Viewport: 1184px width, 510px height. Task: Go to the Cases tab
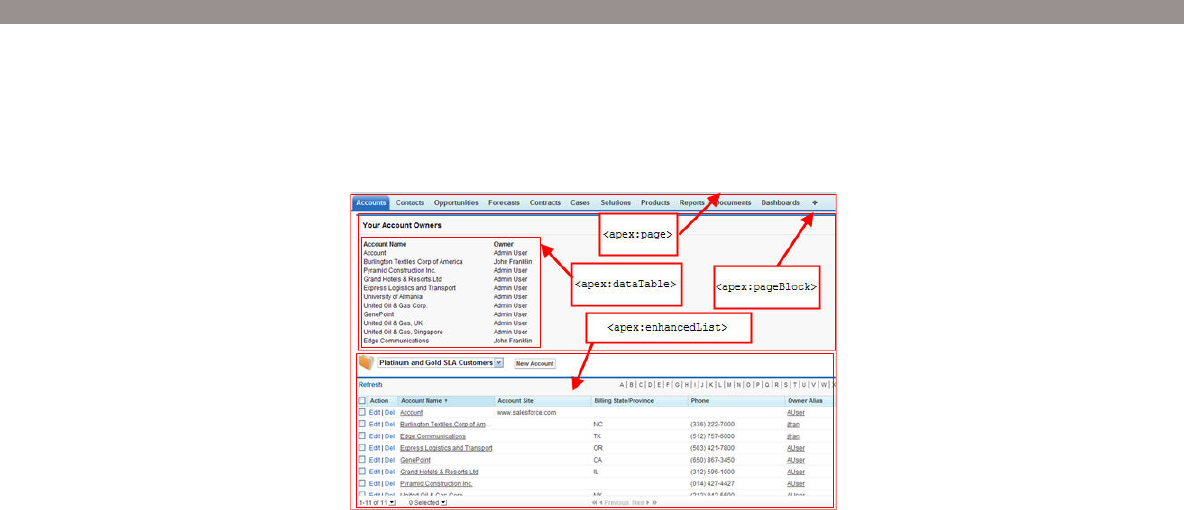point(580,202)
